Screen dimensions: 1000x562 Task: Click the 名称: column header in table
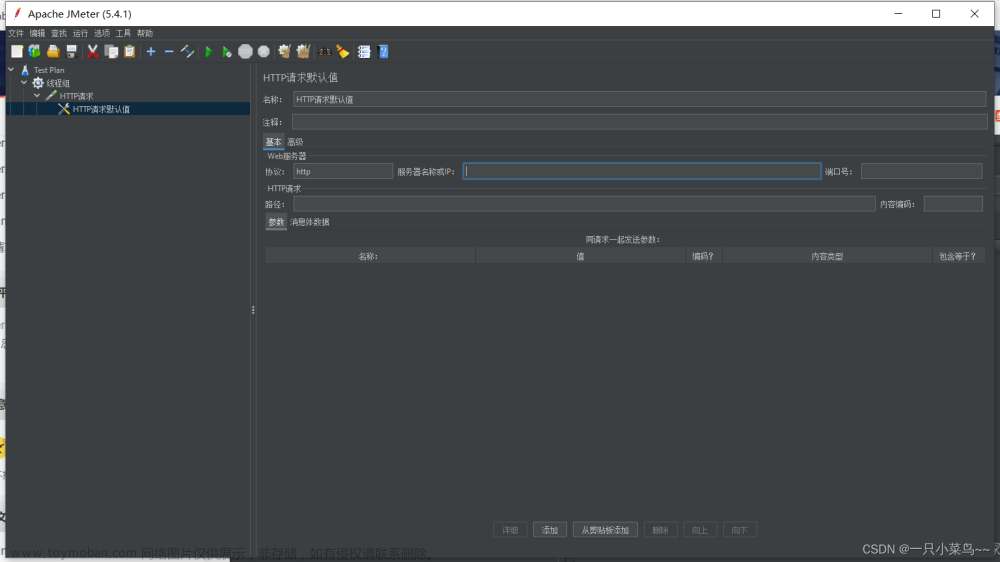point(370,256)
